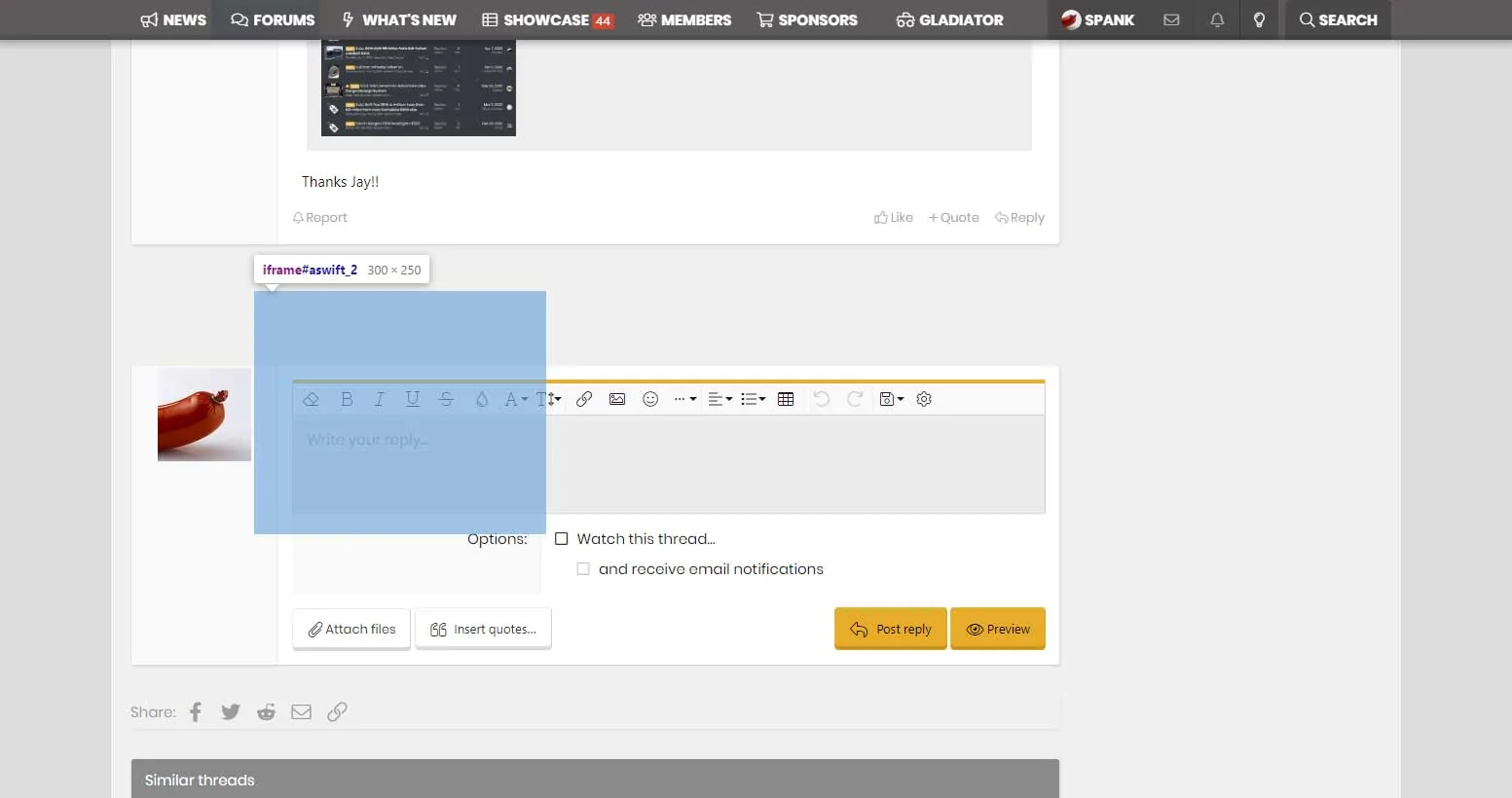Image resolution: width=1512 pixels, height=798 pixels.
Task: Open the list type dropdown
Action: (753, 399)
